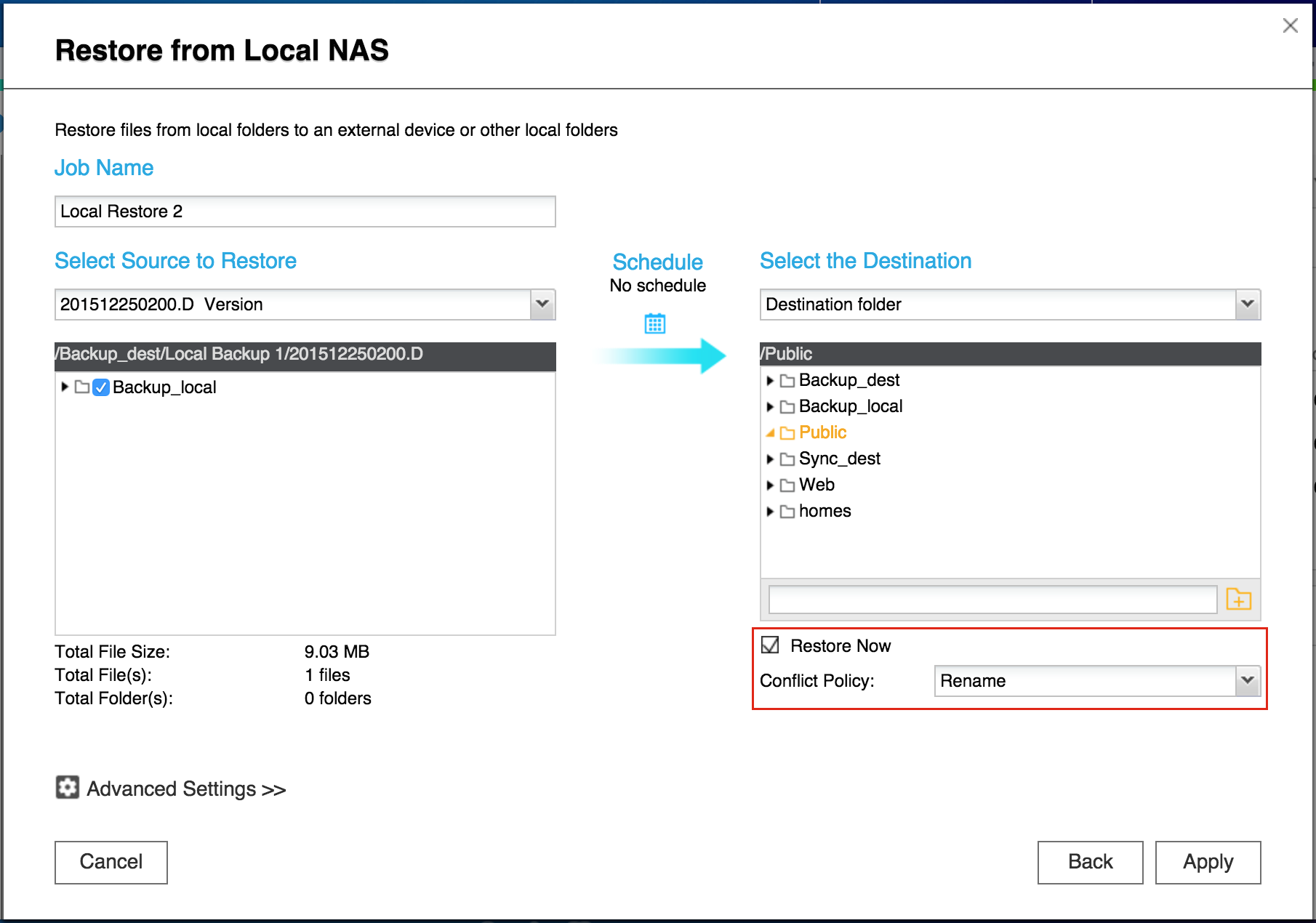Select Backup_local in the destination tree
The image size is (1316, 923).
850,406
